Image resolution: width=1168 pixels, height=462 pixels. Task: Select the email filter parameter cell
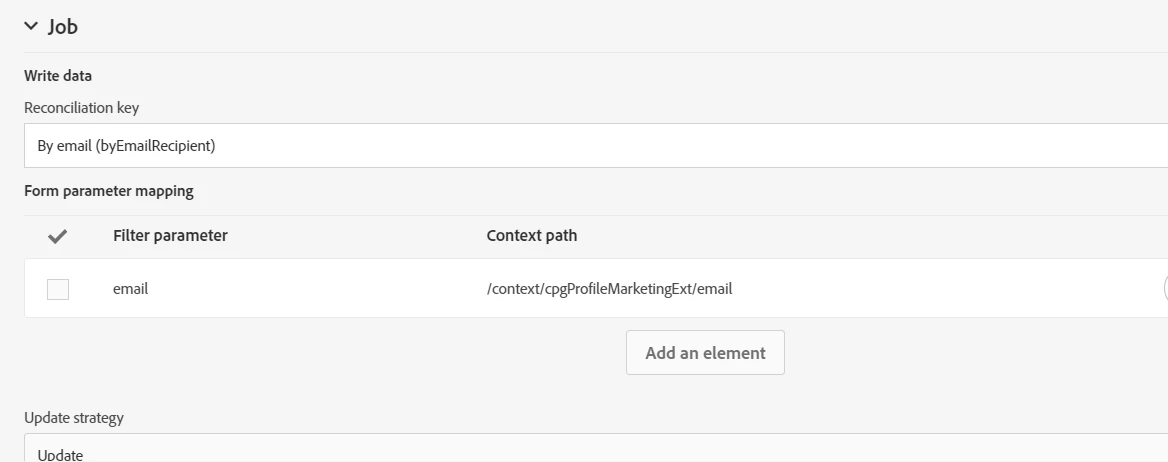131,289
